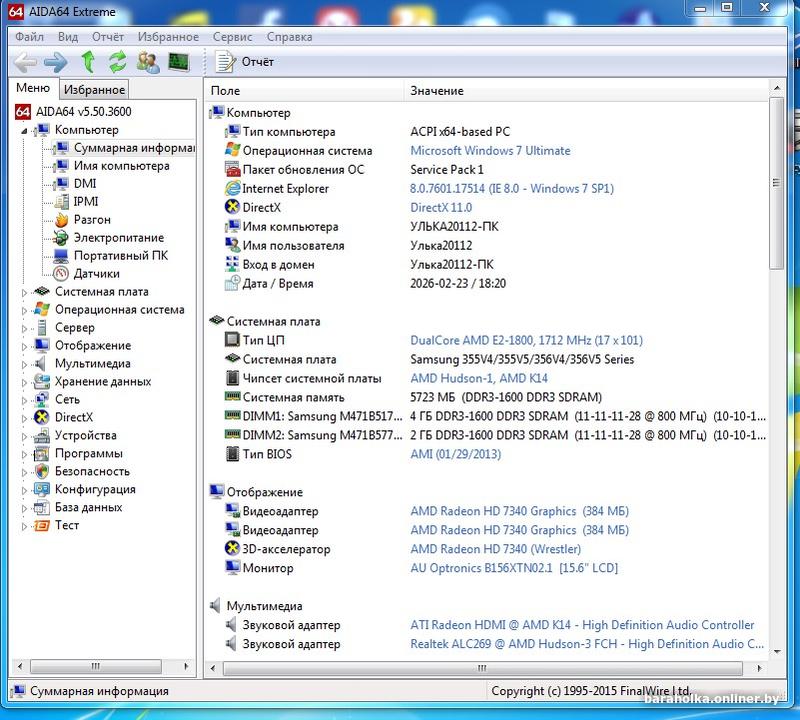Image resolution: width=800 pixels, height=720 pixels.
Task: Expand the Мультимедиа tree node
Action: tap(26, 364)
